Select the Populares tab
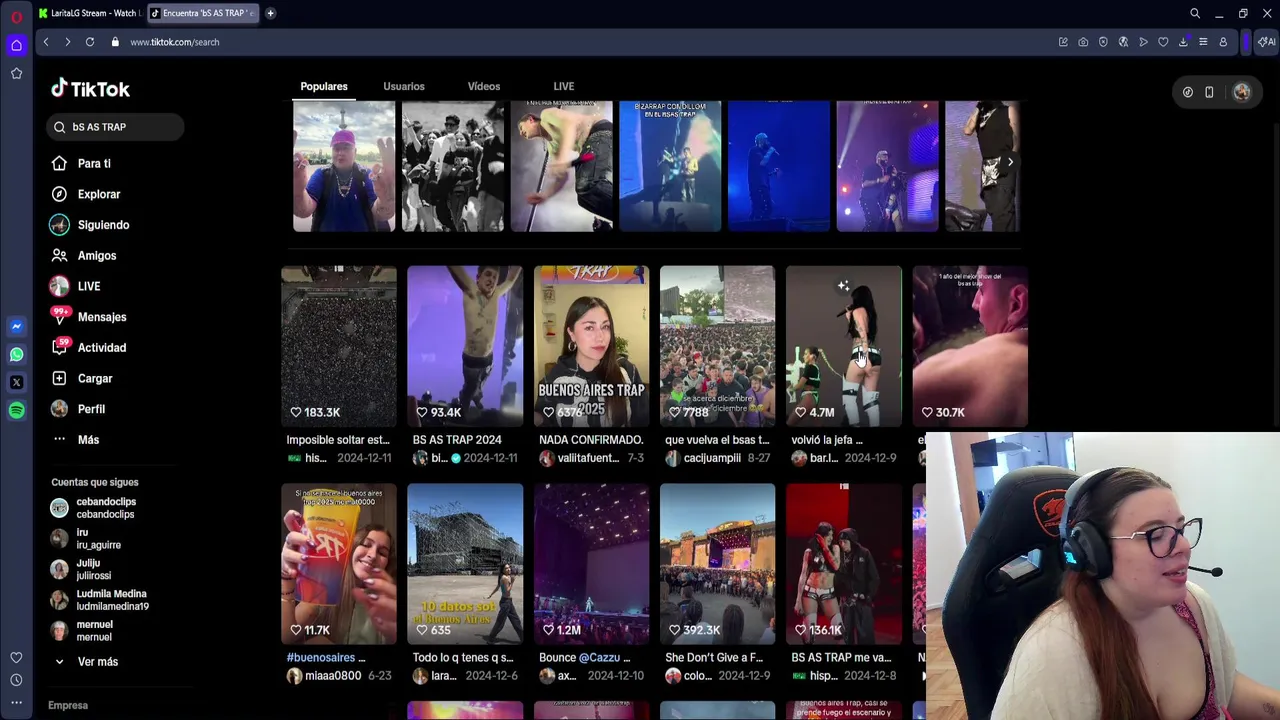The image size is (1280, 720). coord(324,86)
